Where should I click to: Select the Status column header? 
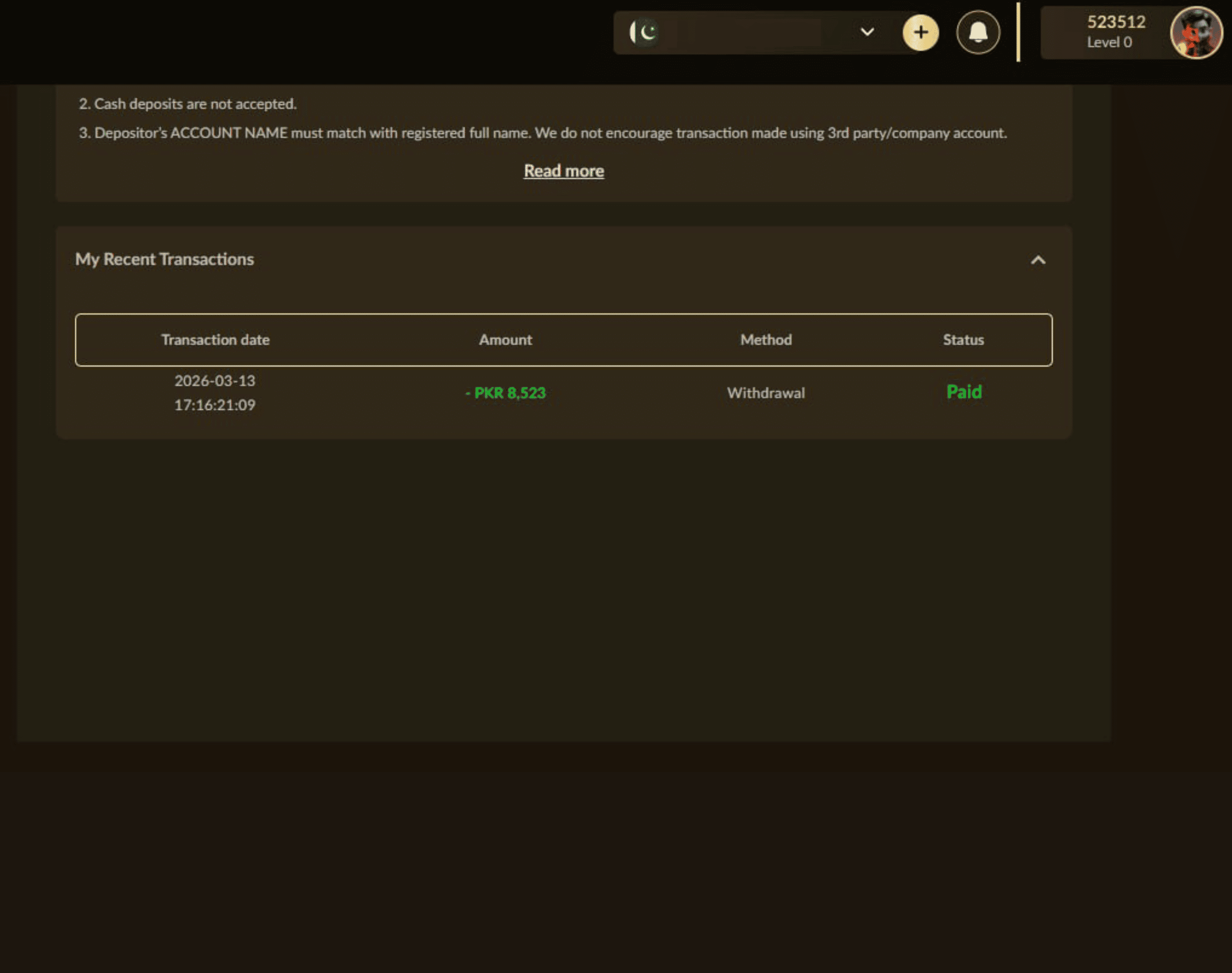pyautogui.click(x=963, y=340)
